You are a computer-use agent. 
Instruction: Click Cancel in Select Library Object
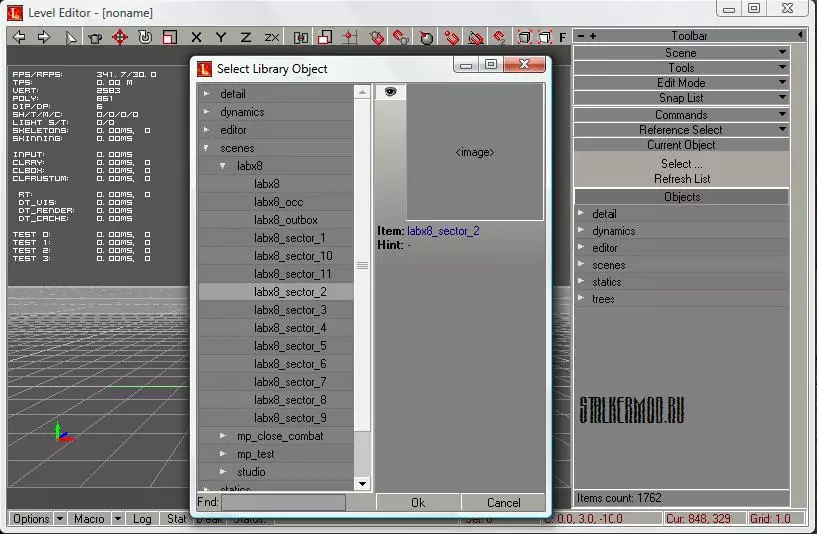tap(503, 503)
